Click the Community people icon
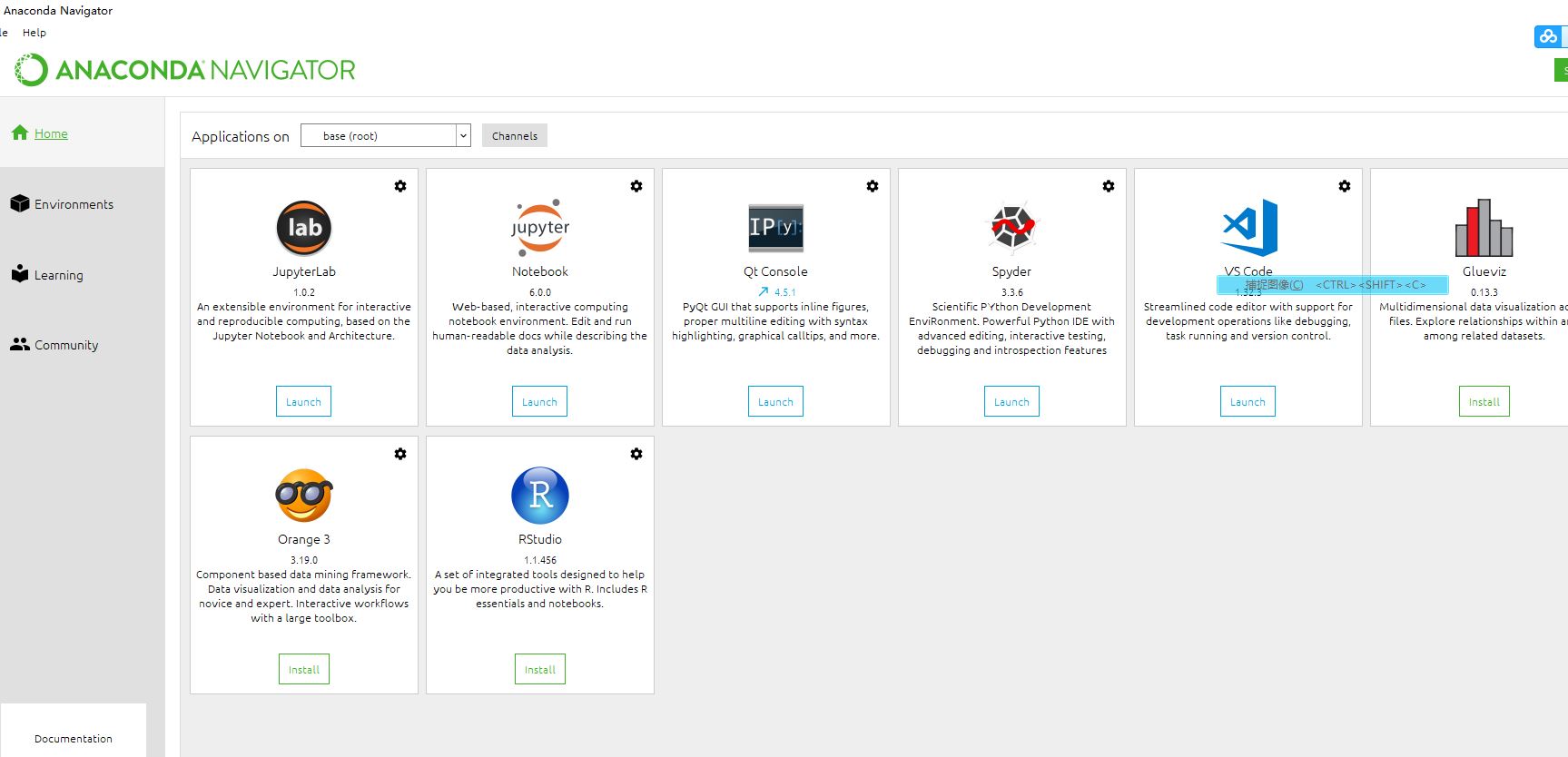1568x757 pixels. (20, 344)
